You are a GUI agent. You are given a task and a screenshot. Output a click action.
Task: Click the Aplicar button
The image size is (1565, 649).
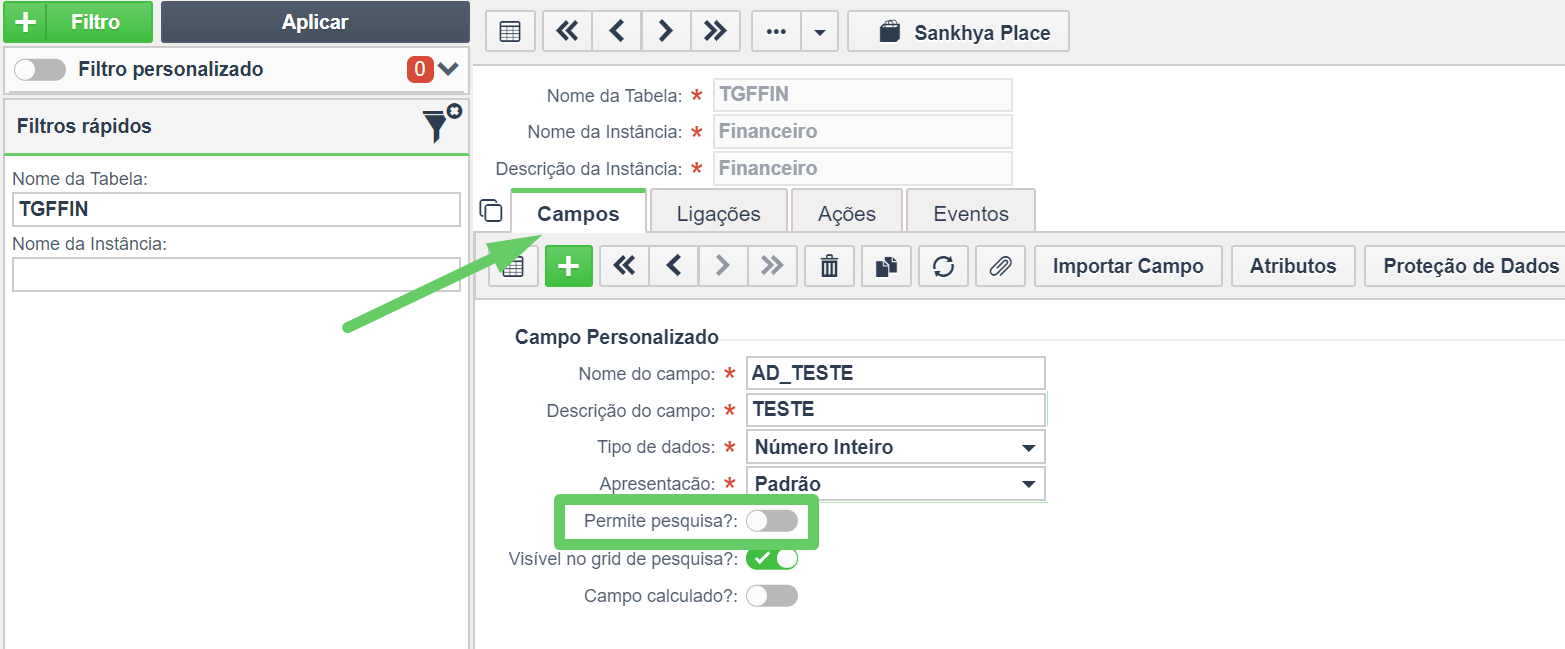(315, 22)
